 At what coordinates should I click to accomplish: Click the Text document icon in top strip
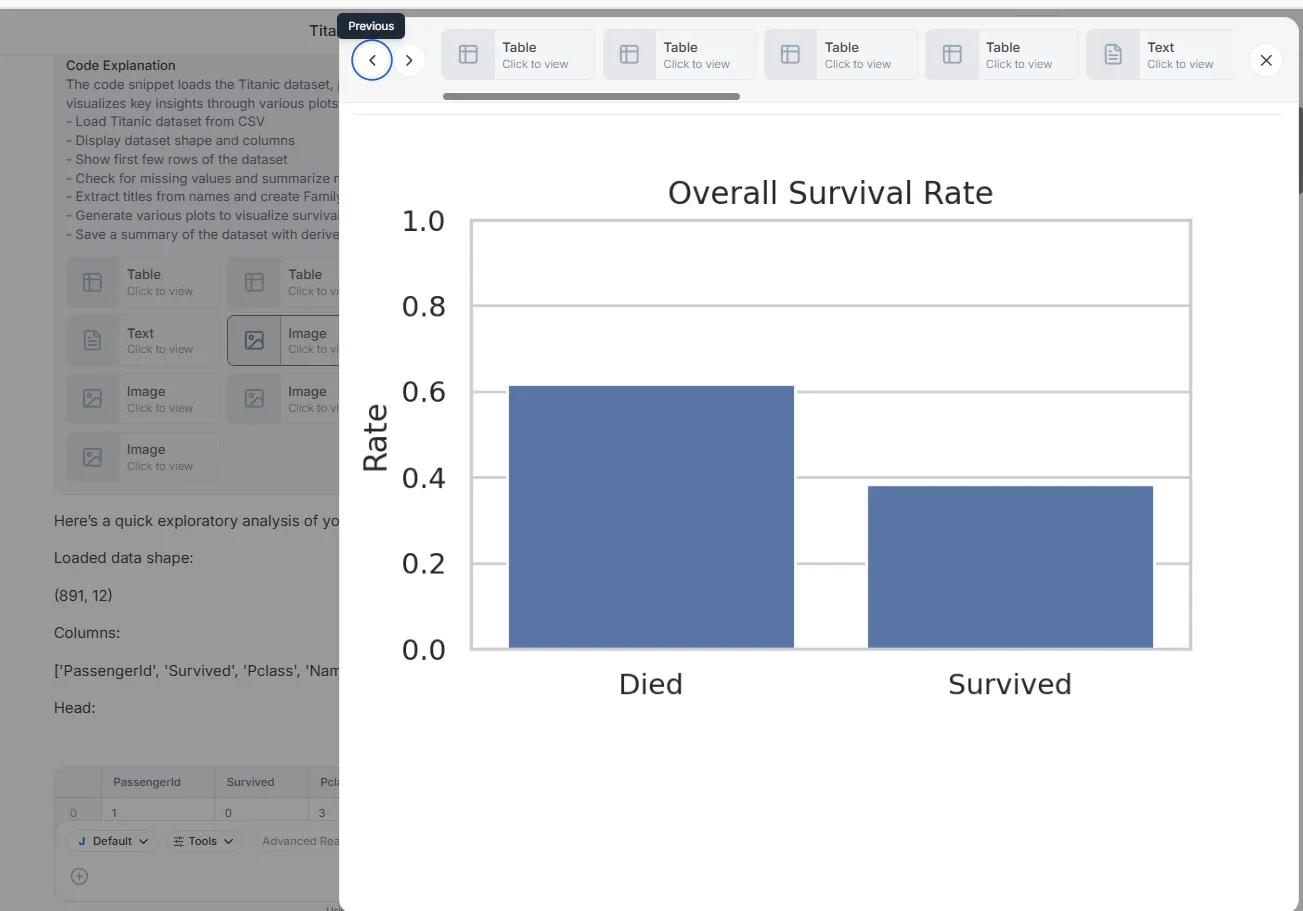point(1113,55)
